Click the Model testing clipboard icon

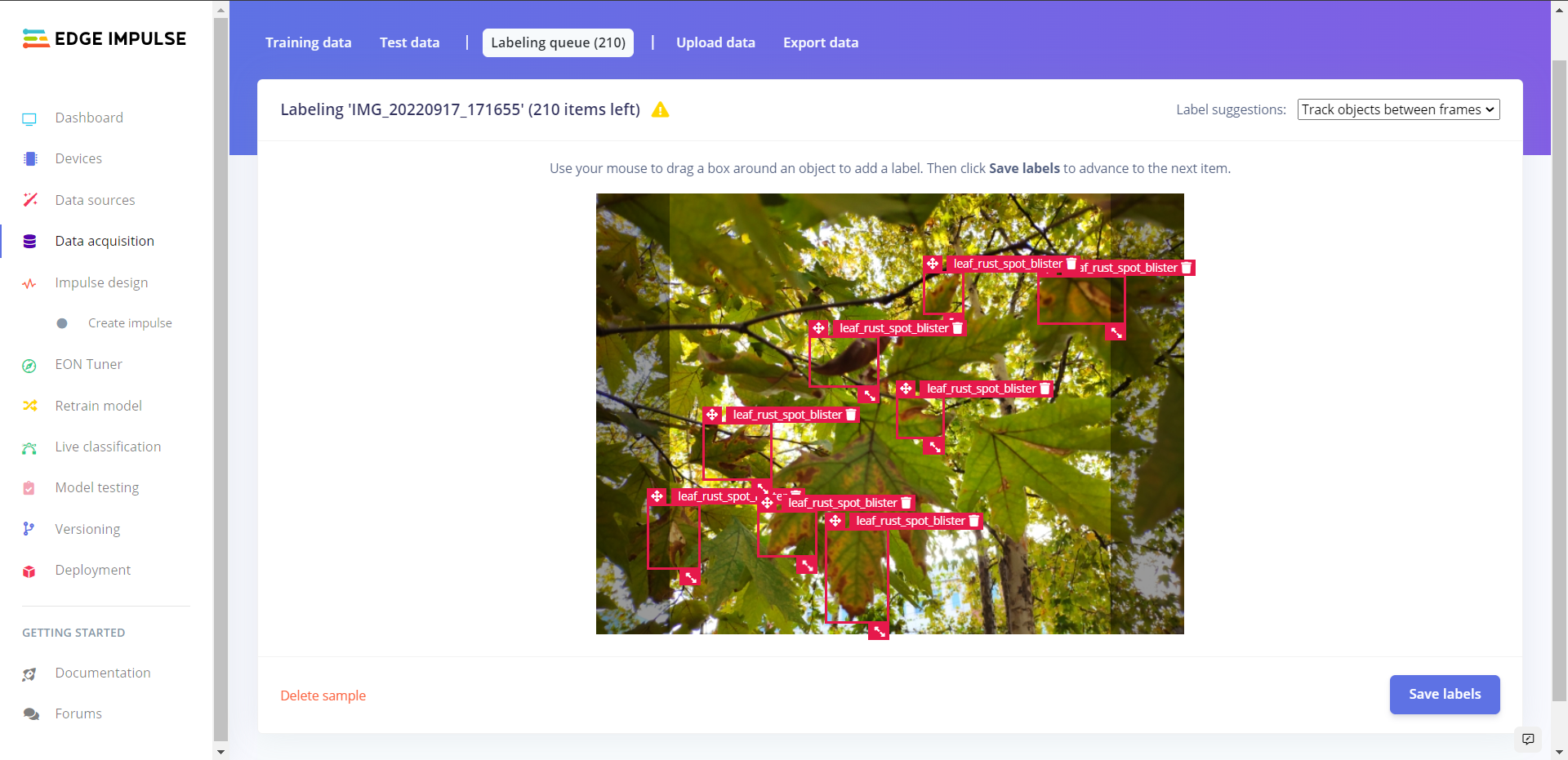tap(29, 488)
